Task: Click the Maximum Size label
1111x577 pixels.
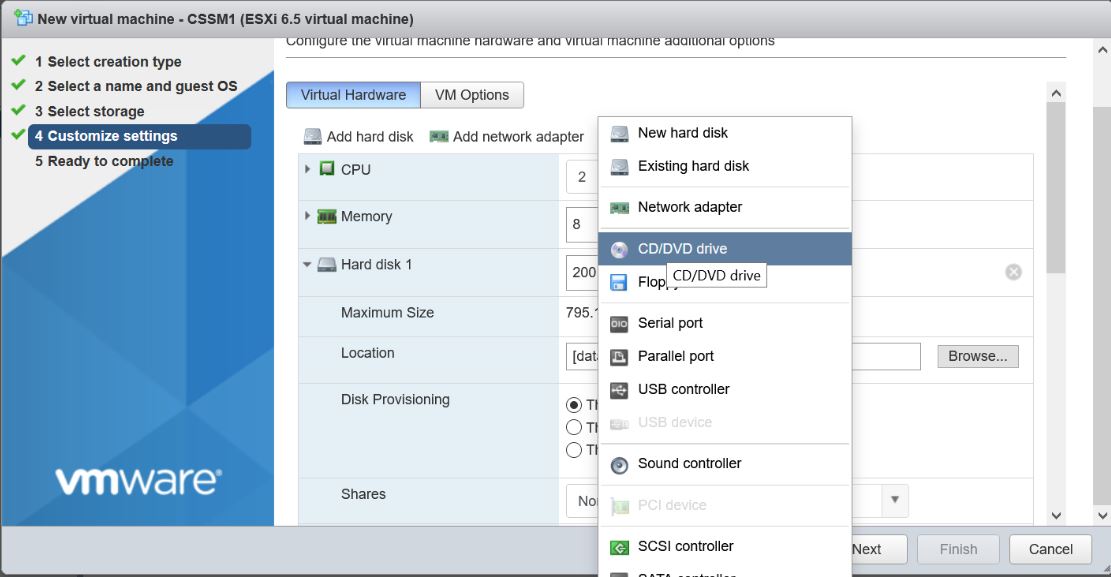Action: click(387, 313)
